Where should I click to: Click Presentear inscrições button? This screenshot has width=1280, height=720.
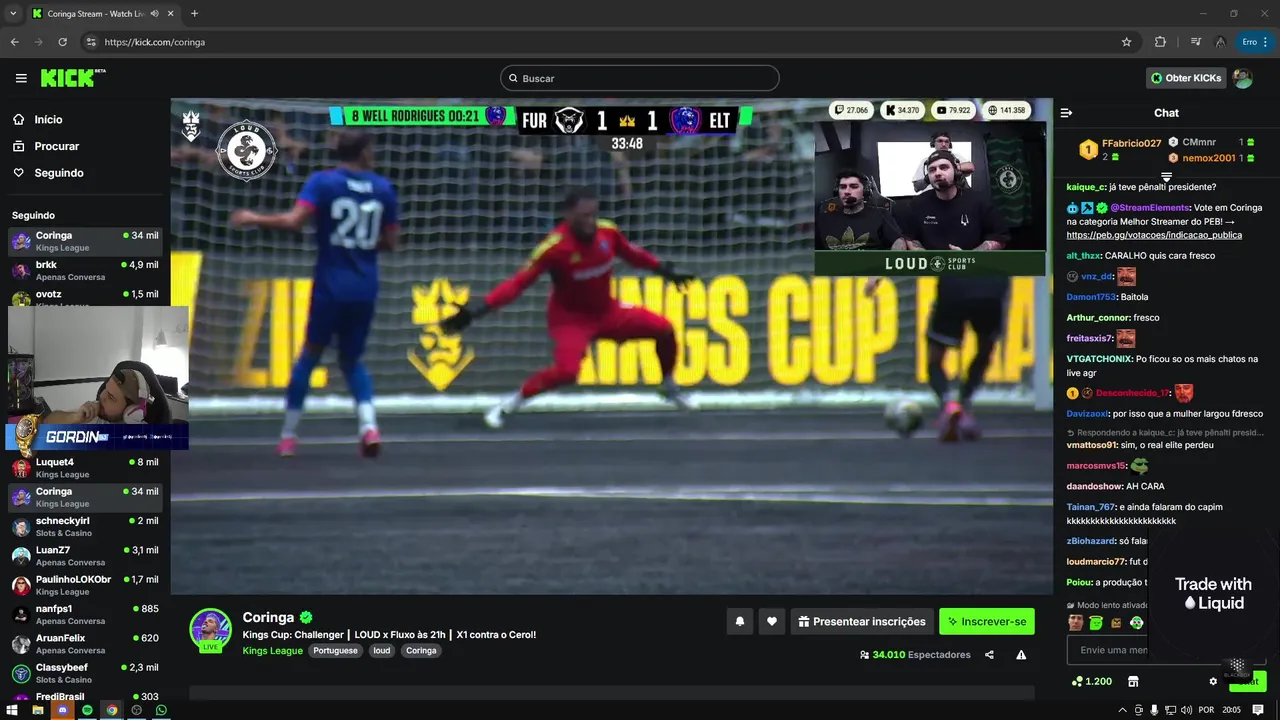click(x=862, y=621)
